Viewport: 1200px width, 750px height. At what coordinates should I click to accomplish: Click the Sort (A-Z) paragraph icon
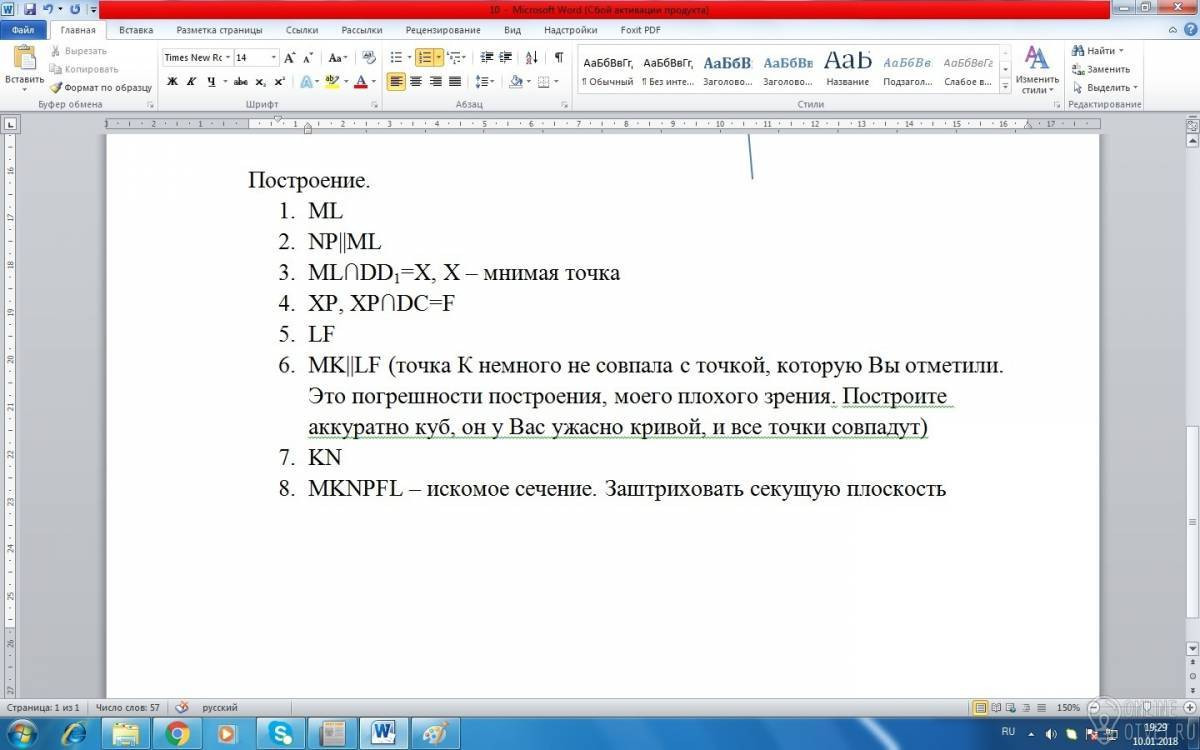tap(531, 58)
